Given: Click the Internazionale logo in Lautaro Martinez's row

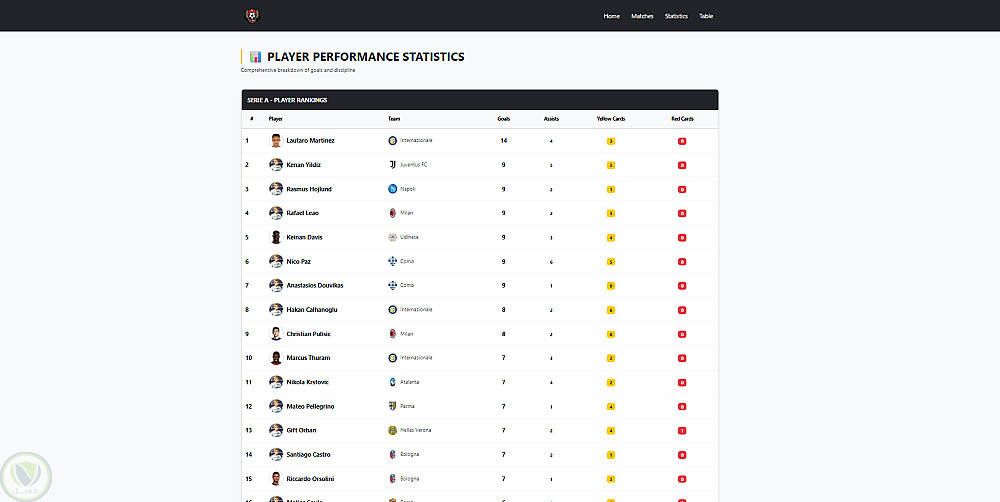Looking at the screenshot, I should pos(392,141).
